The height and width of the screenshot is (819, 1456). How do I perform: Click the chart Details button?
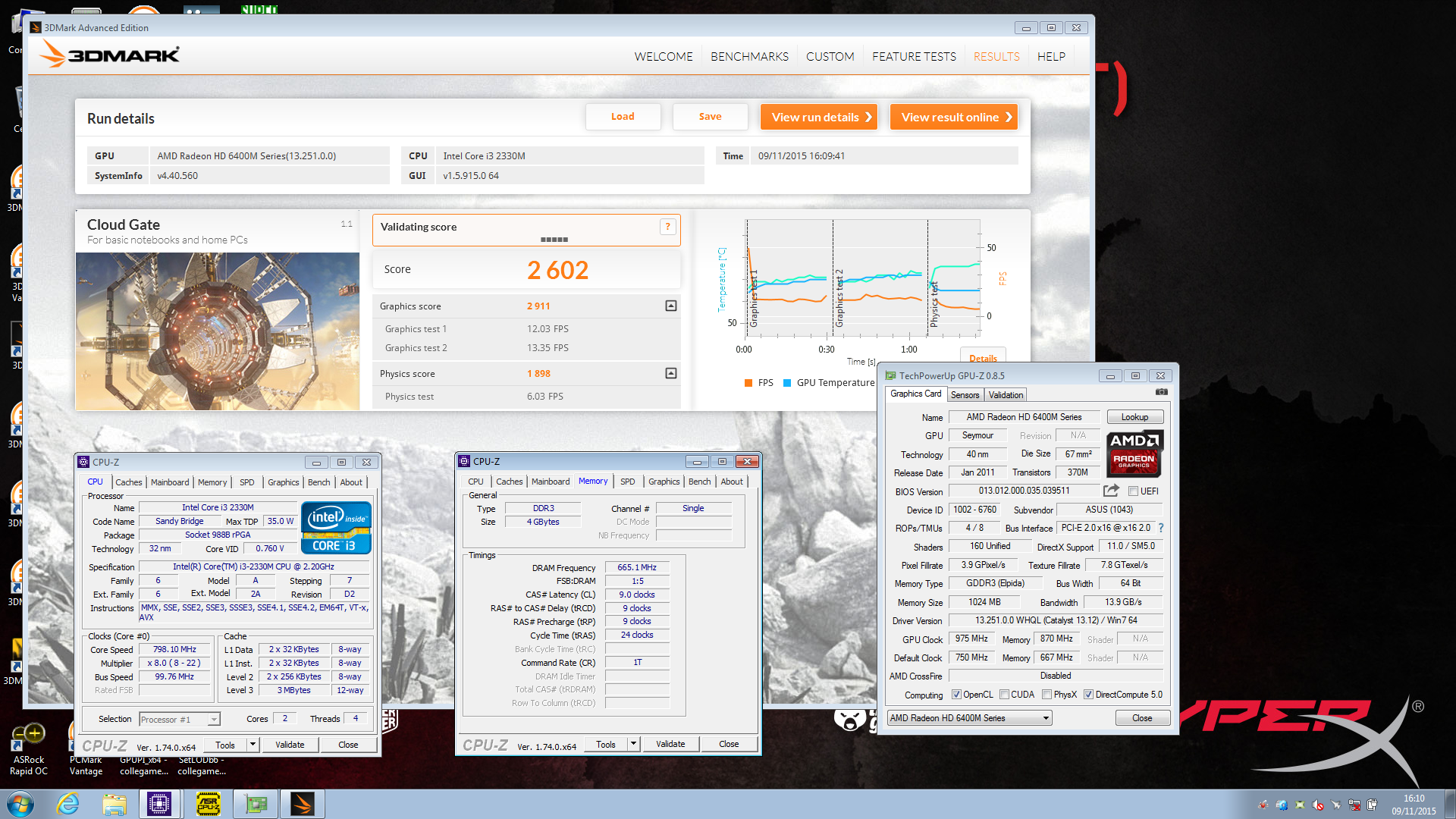[x=983, y=357]
